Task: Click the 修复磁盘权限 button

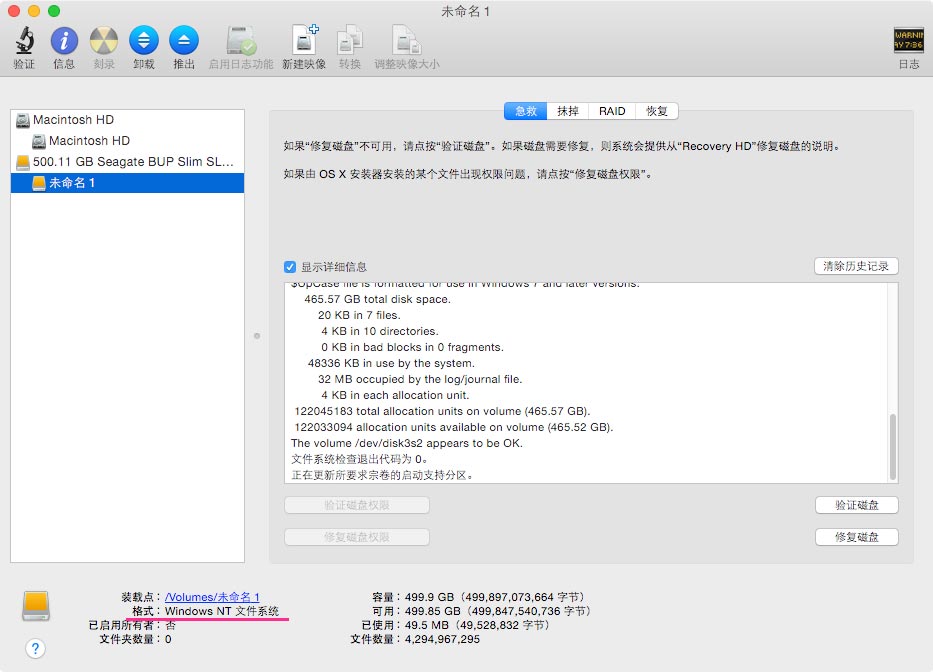Action: [357, 537]
